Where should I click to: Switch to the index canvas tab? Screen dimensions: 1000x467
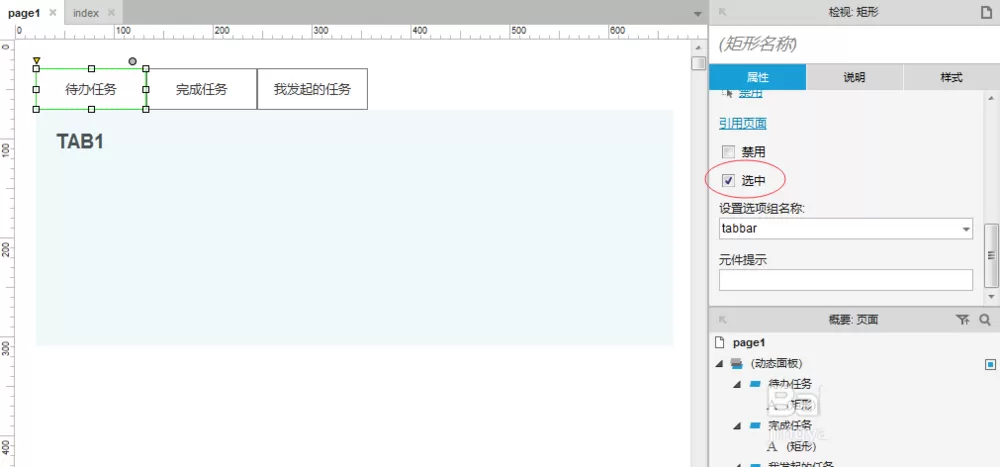[x=85, y=13]
